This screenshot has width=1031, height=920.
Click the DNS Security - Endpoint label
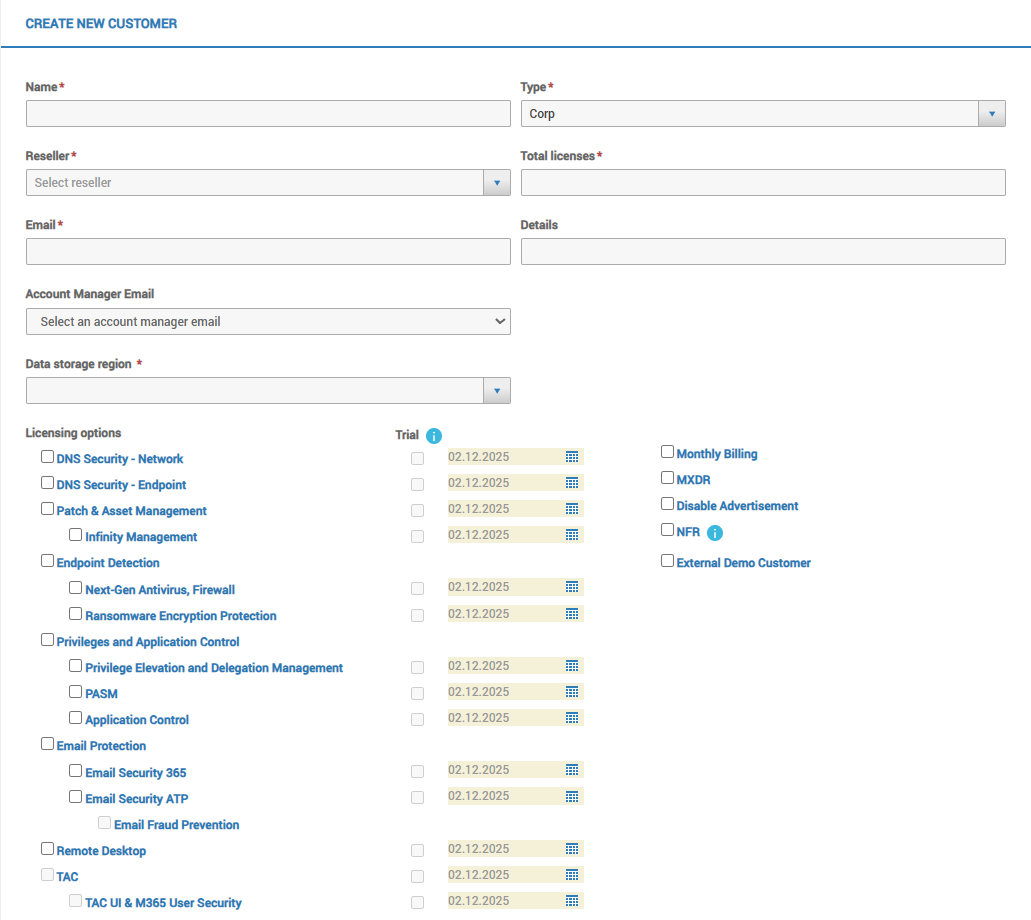click(121, 485)
